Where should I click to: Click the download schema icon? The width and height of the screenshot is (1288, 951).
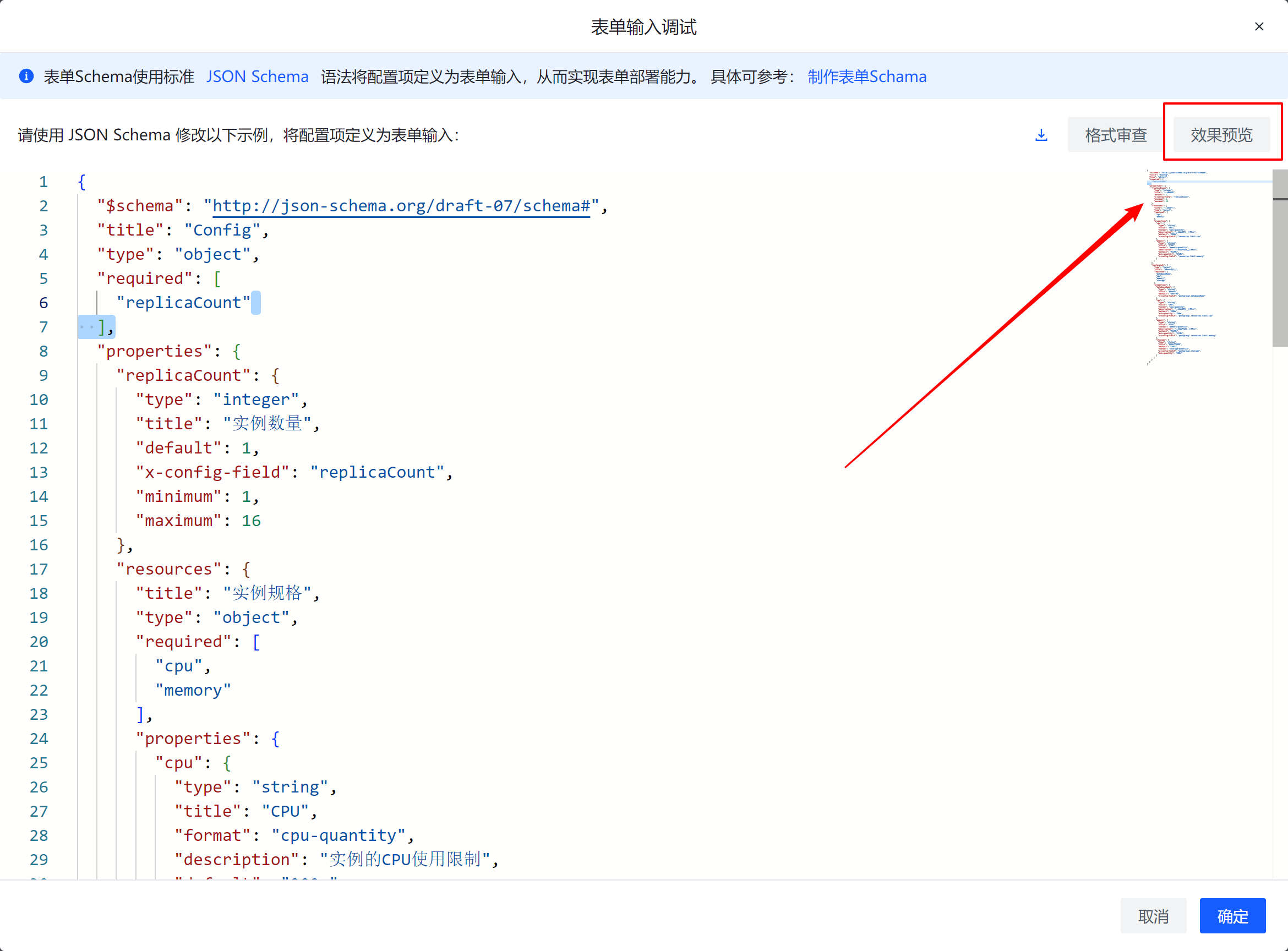click(1041, 135)
